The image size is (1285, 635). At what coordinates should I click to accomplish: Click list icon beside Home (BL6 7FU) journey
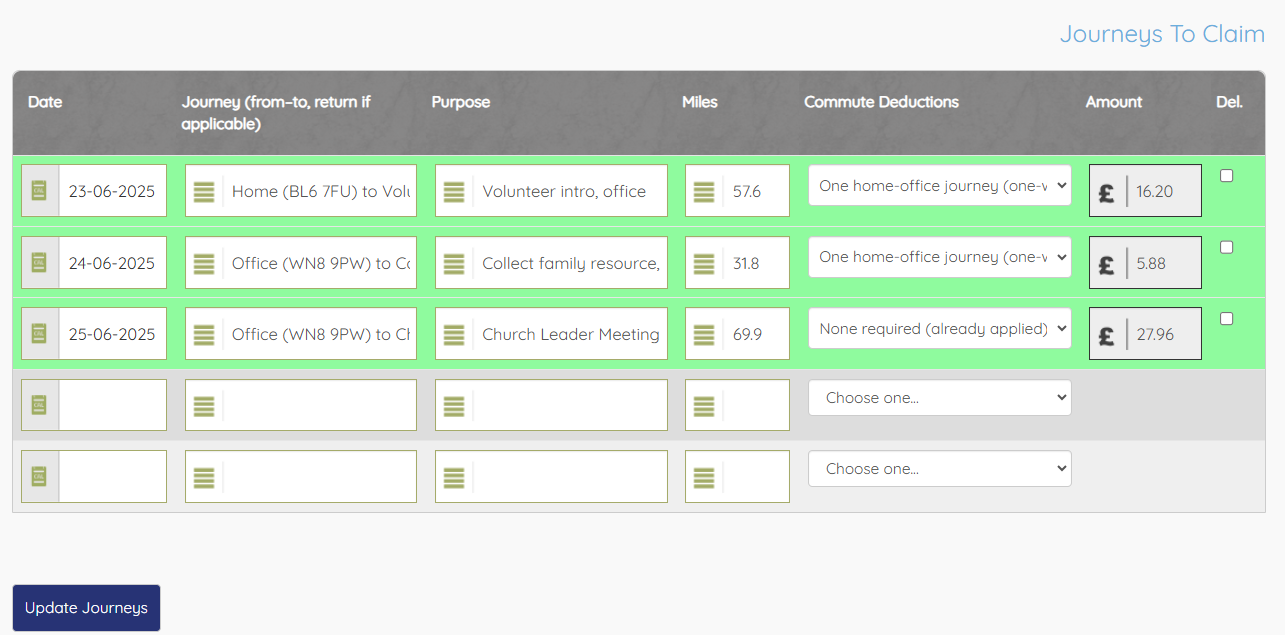click(204, 191)
